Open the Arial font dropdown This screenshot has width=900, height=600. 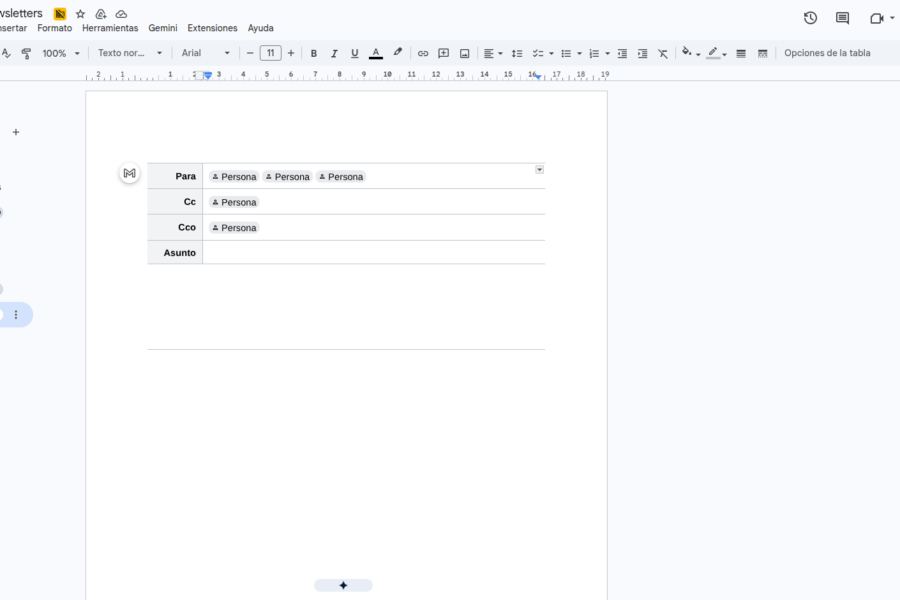[205, 53]
